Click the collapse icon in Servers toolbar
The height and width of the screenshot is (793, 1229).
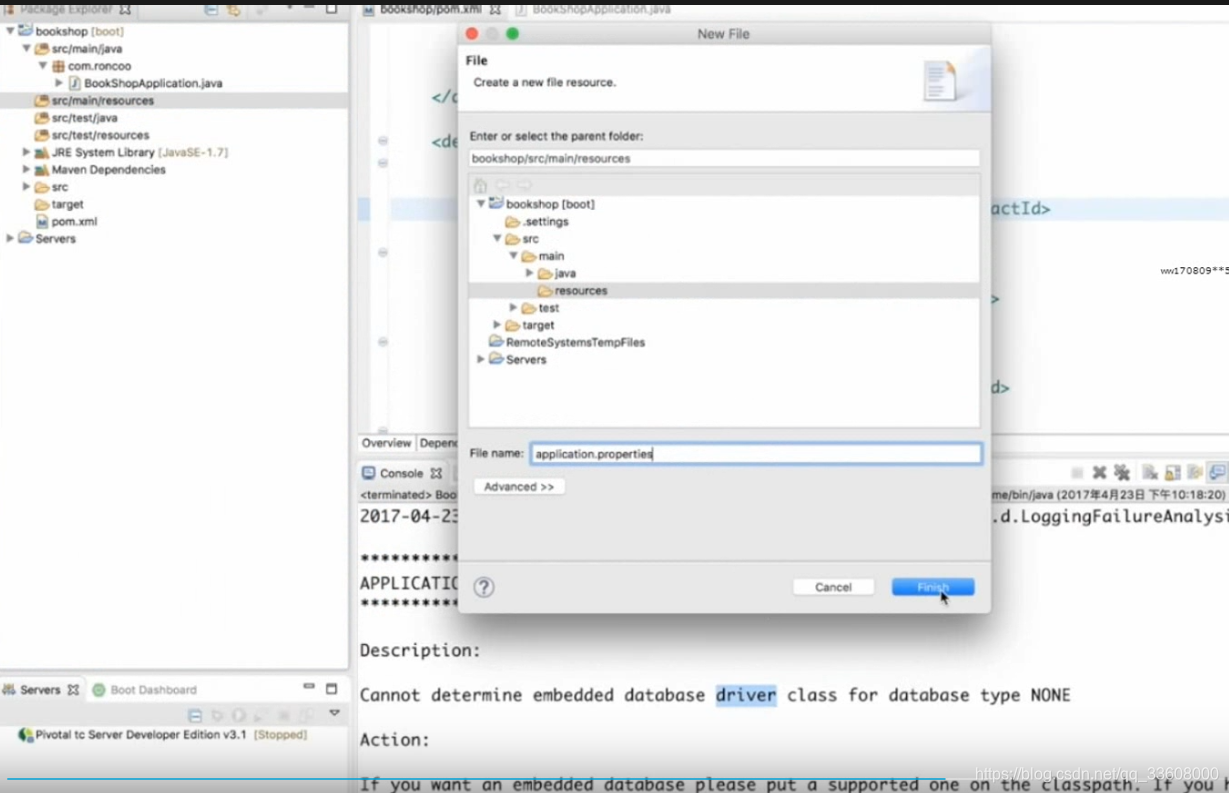(195, 716)
